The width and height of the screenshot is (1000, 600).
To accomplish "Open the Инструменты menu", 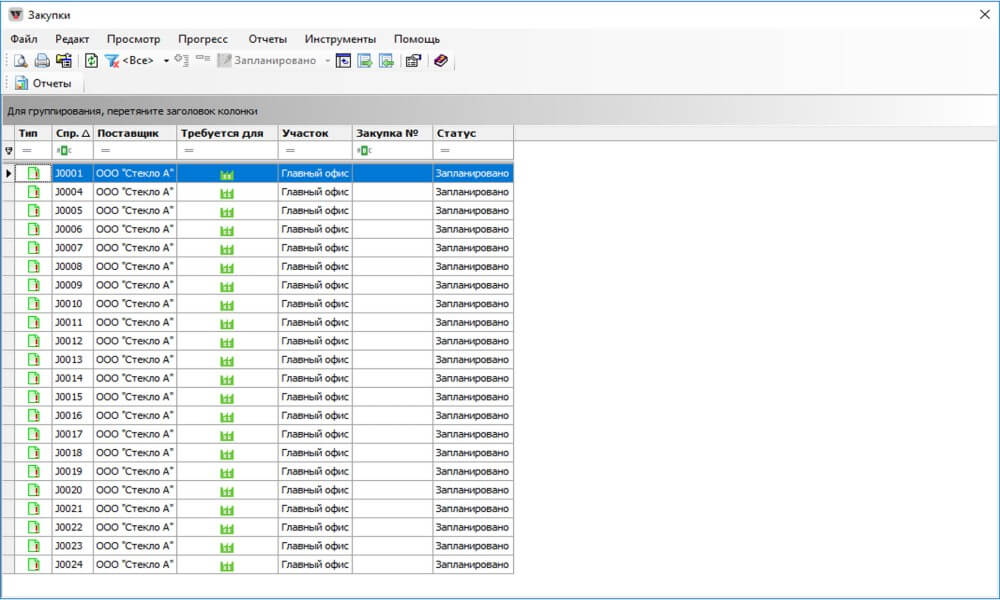I will click(340, 39).
